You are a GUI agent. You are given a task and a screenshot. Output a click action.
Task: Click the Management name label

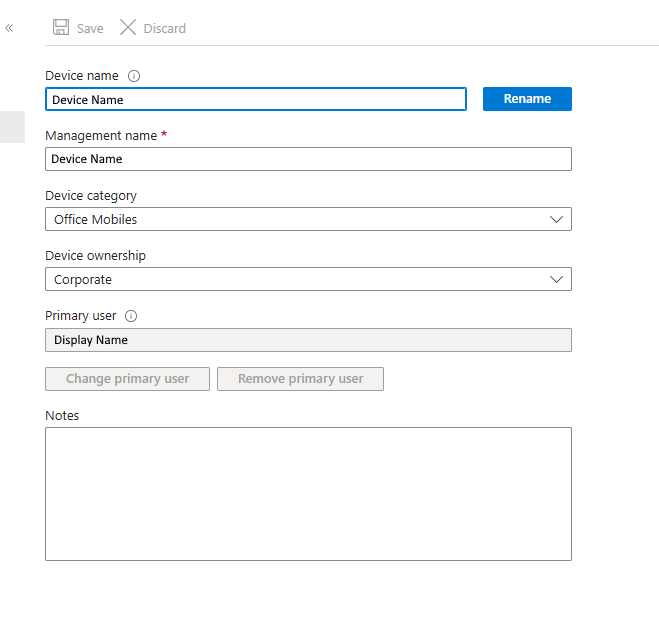[x=101, y=136]
